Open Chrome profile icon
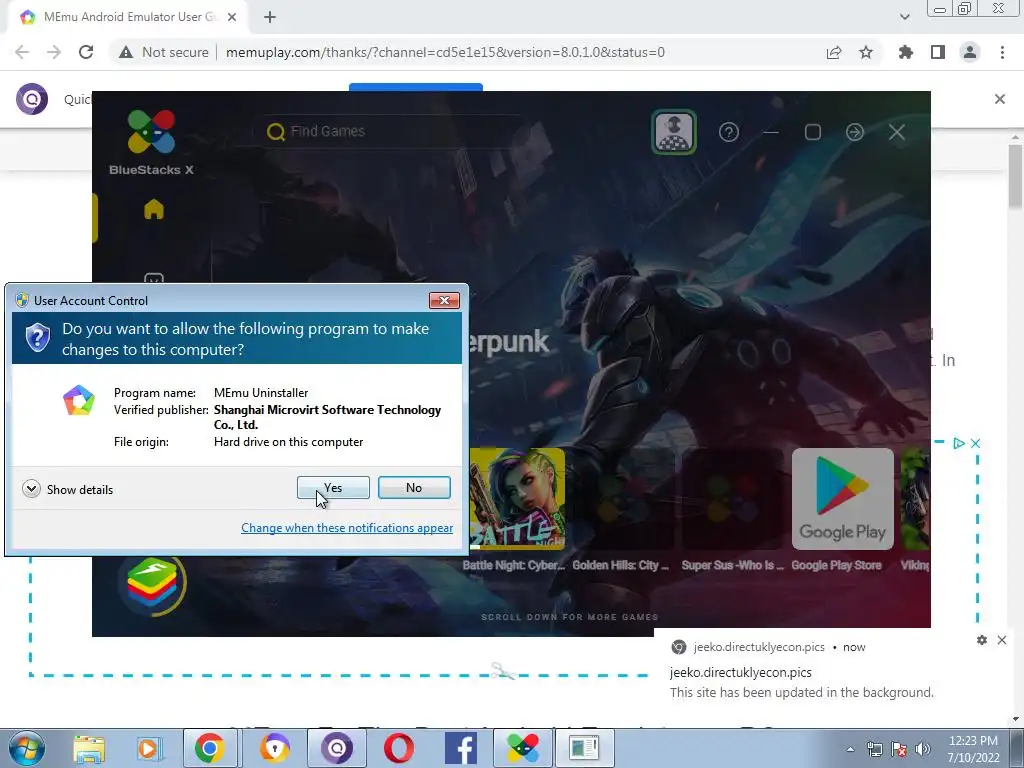Screen dimensions: 1024x768 970,52
